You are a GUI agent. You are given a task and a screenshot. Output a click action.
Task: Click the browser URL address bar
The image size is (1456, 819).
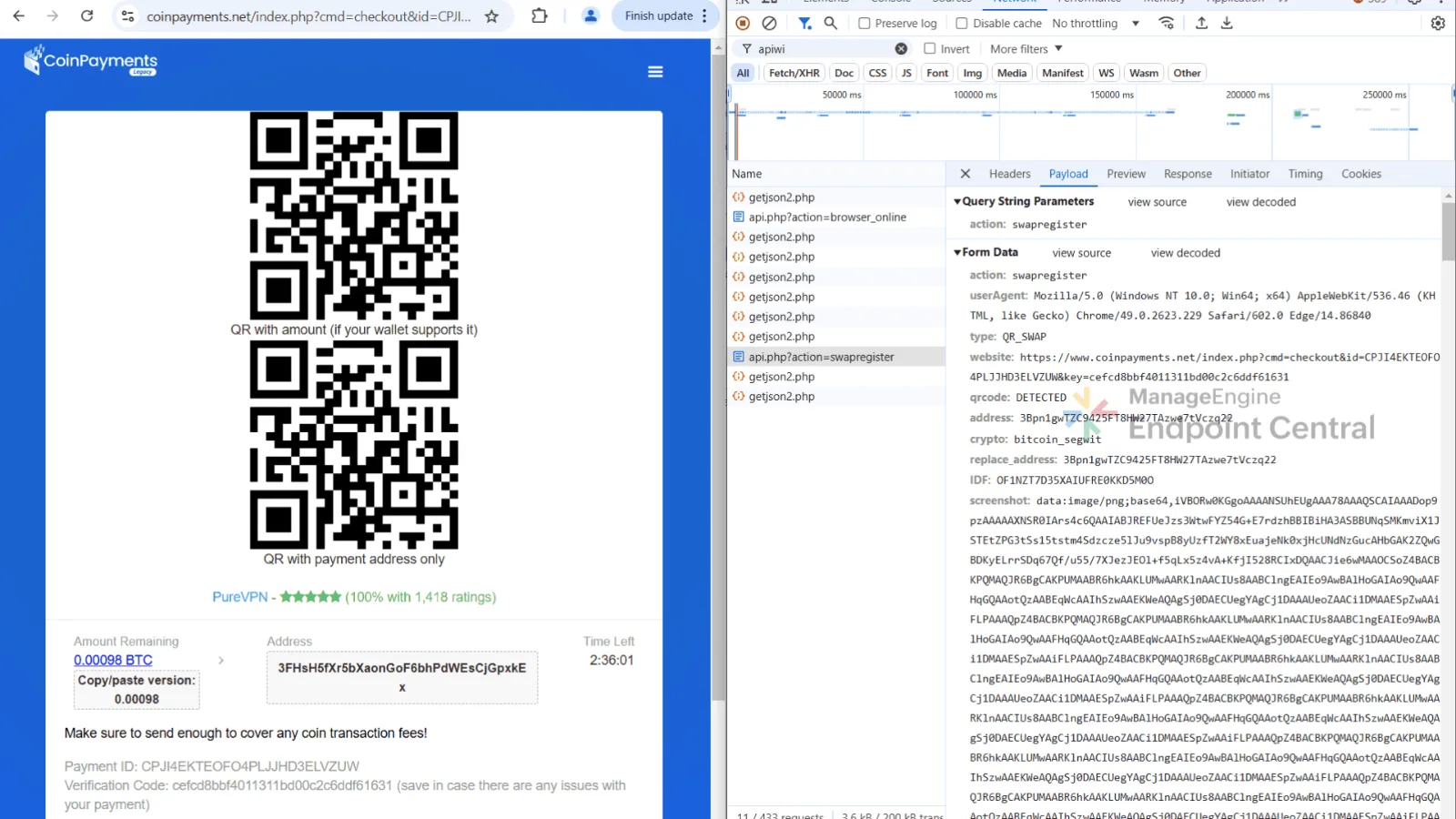point(309,16)
